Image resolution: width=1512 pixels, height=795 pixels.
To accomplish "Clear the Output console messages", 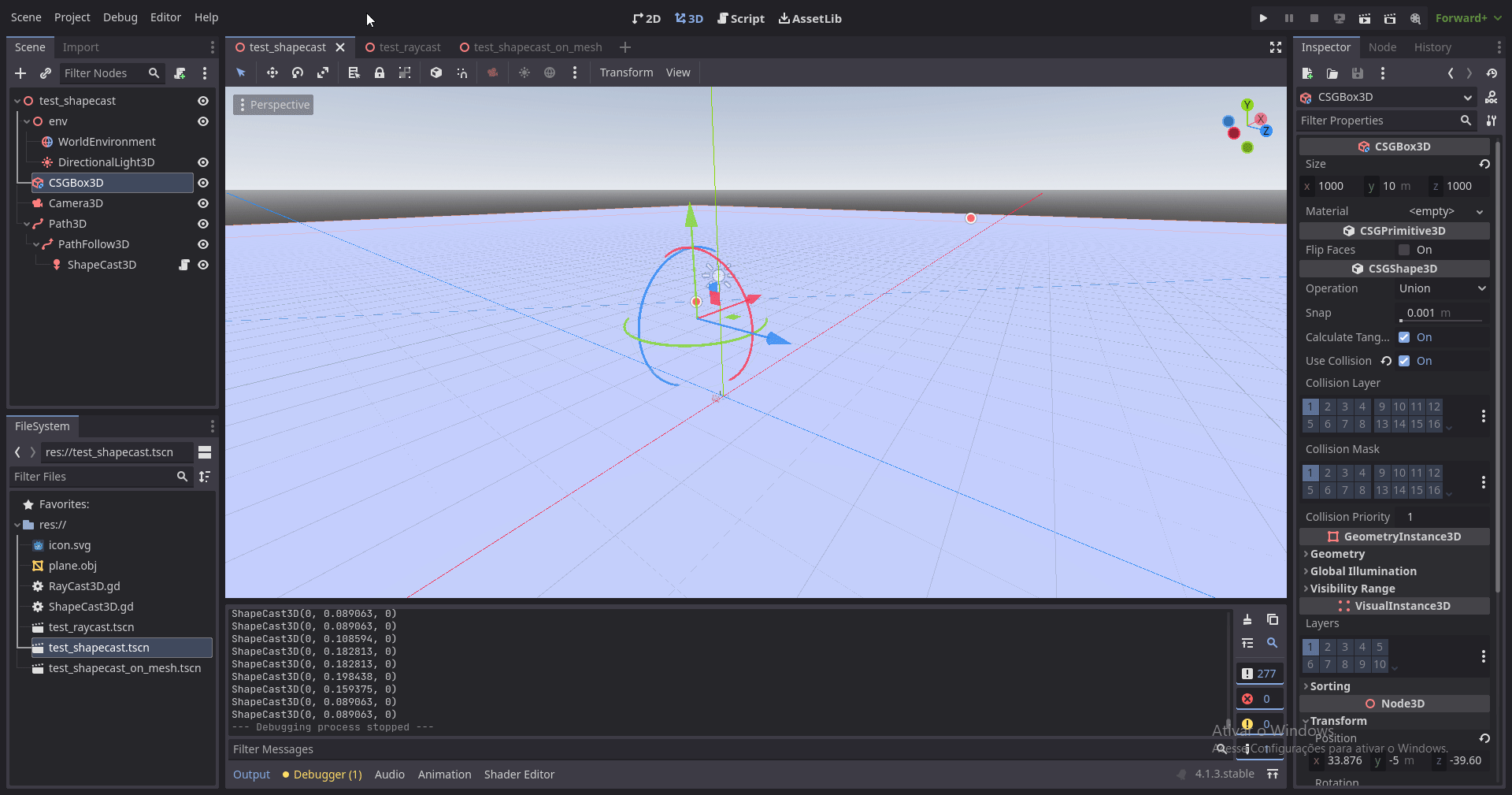I will 1248,619.
